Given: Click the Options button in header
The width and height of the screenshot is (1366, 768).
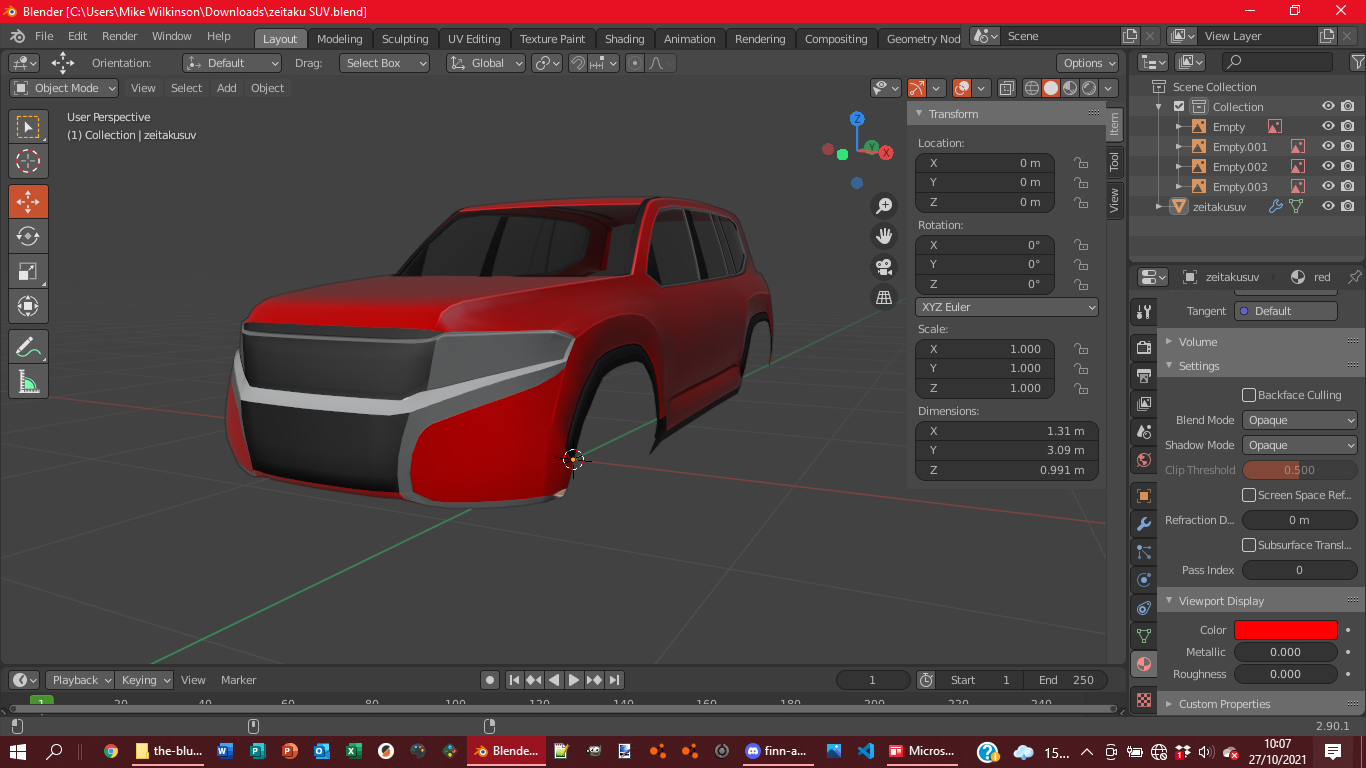Looking at the screenshot, I should pos(1089,63).
